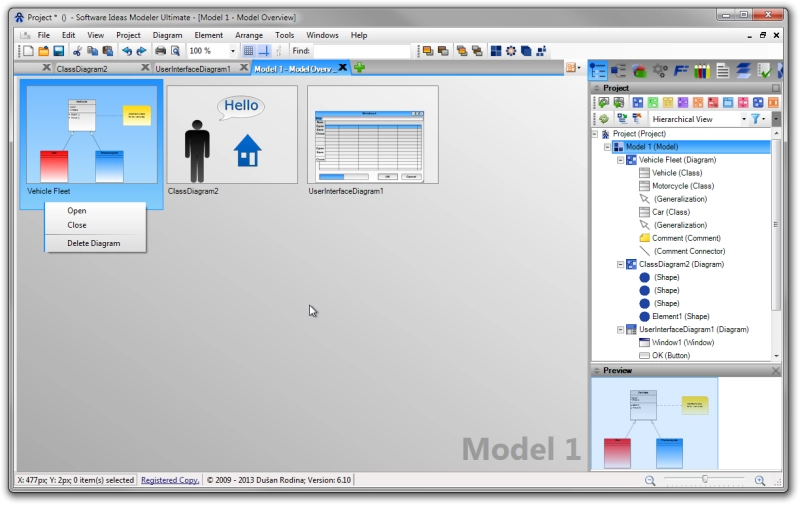Click the collapse all tree icon

(637, 119)
